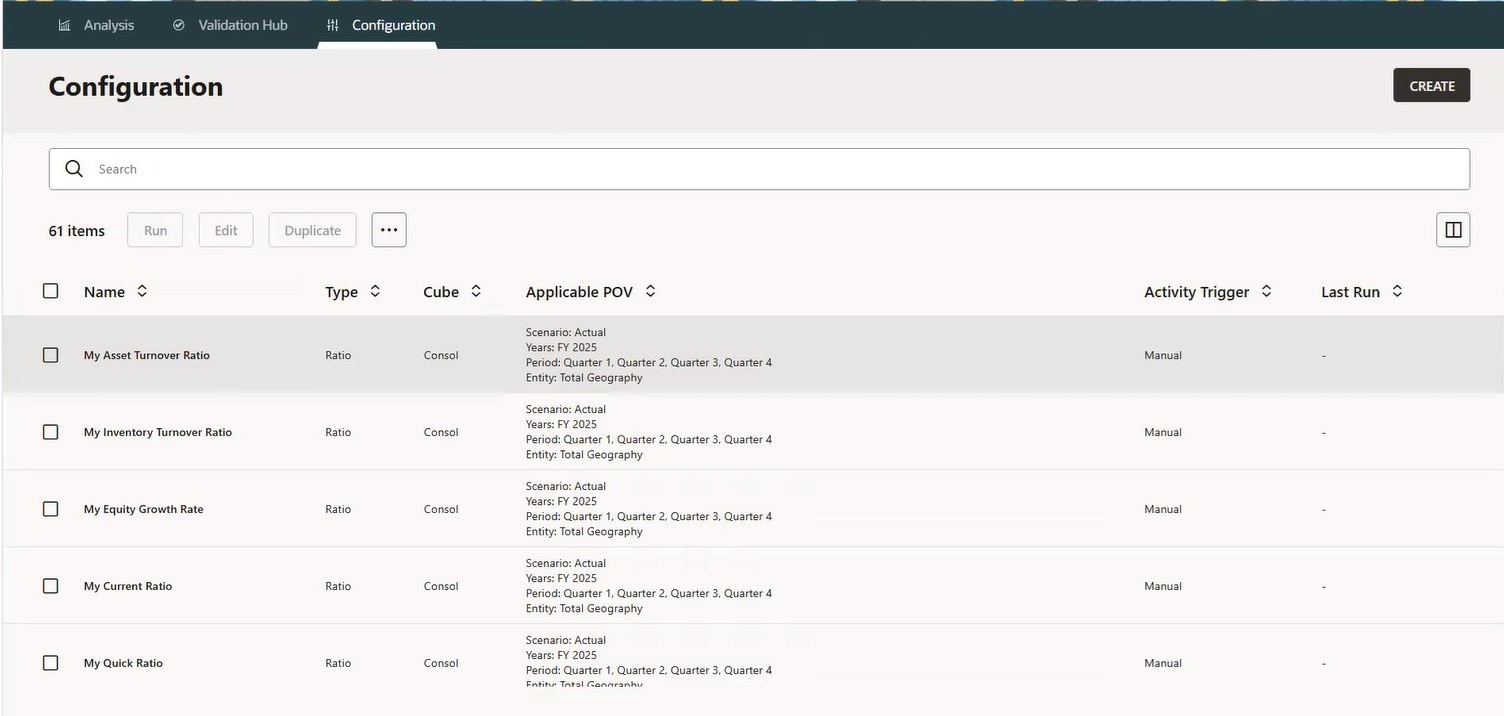Click the Configuration page heading
The image size is (1504, 716).
click(x=136, y=86)
